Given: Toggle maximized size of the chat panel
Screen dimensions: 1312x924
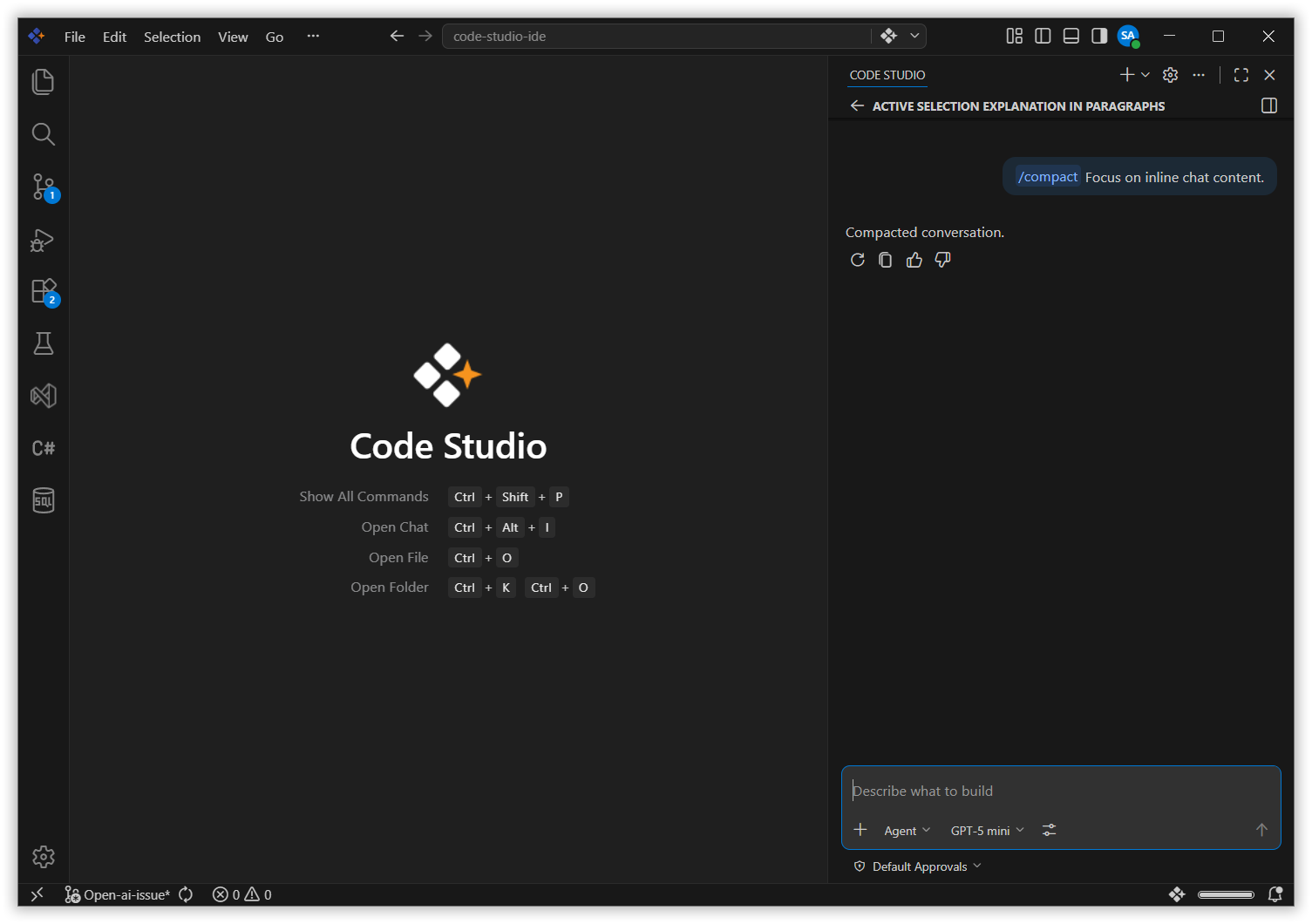Looking at the screenshot, I should (1241, 75).
